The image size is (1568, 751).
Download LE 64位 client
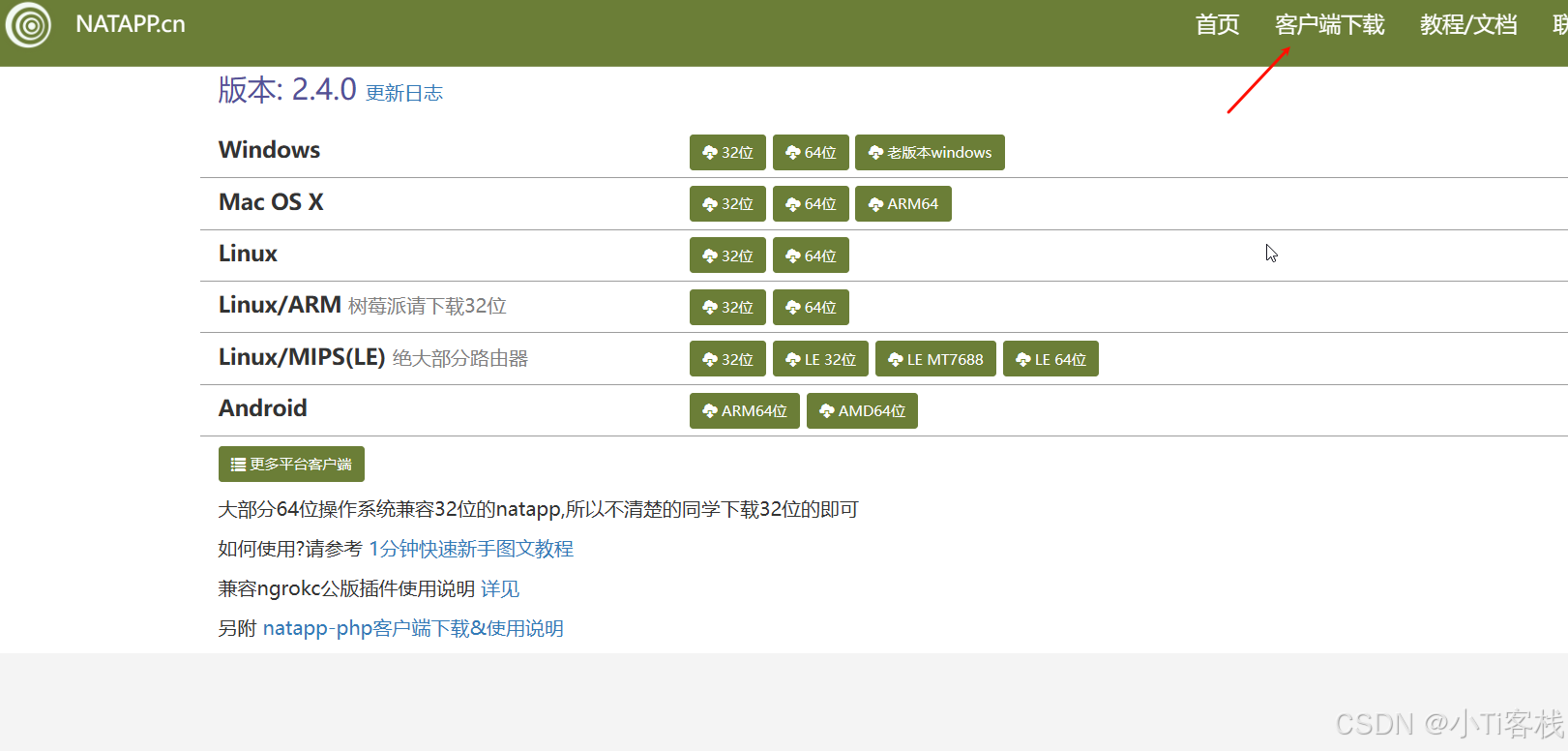tap(1050, 359)
